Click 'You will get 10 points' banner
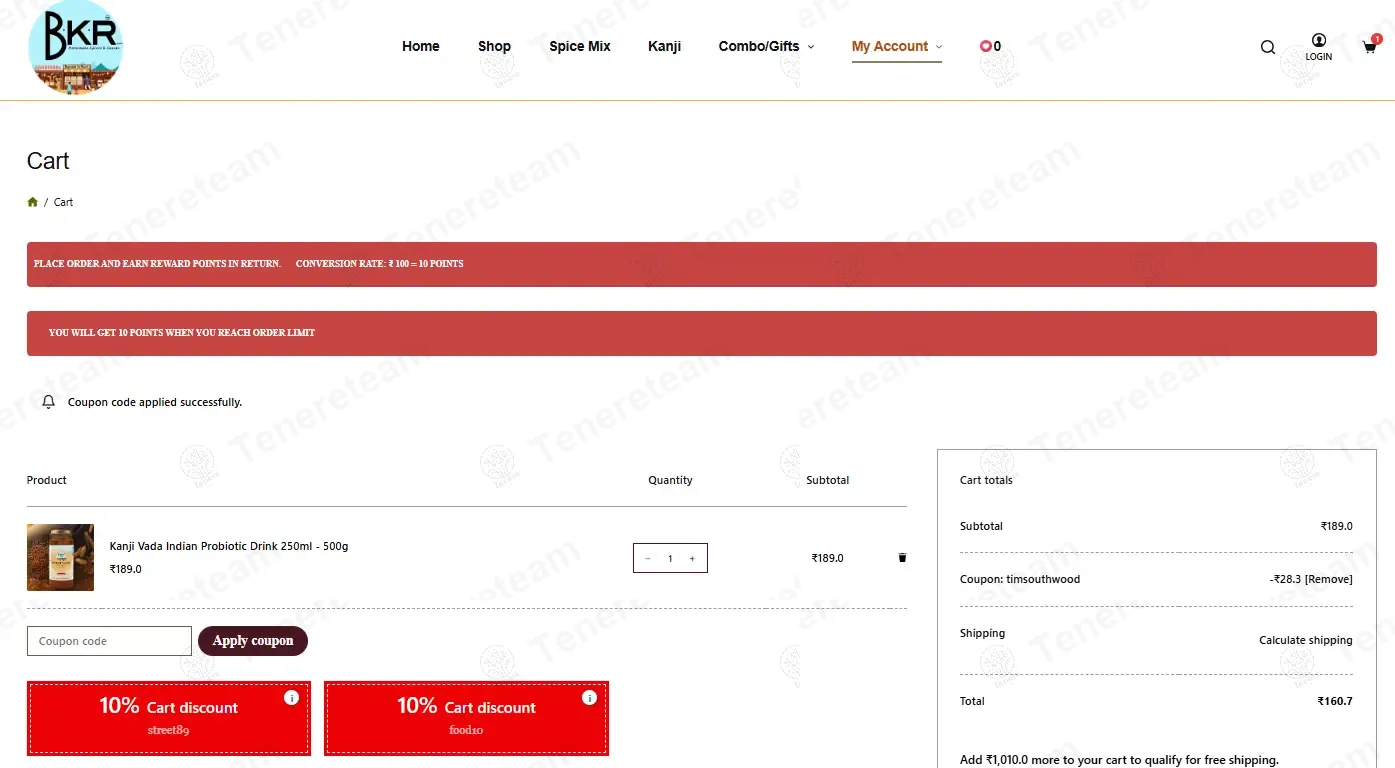Viewport: 1395px width, 768px height. [702, 333]
